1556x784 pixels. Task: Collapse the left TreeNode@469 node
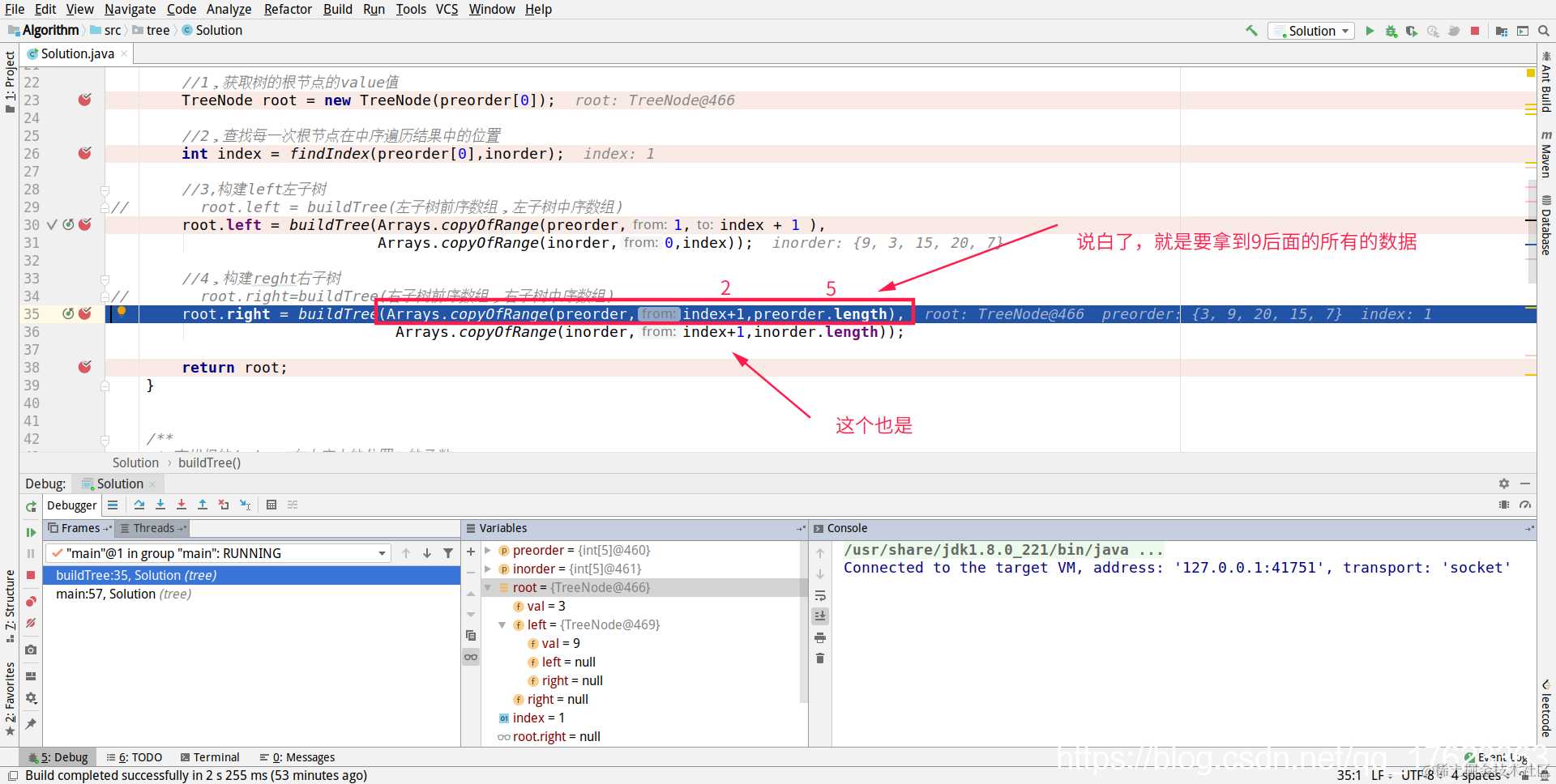[502, 625]
